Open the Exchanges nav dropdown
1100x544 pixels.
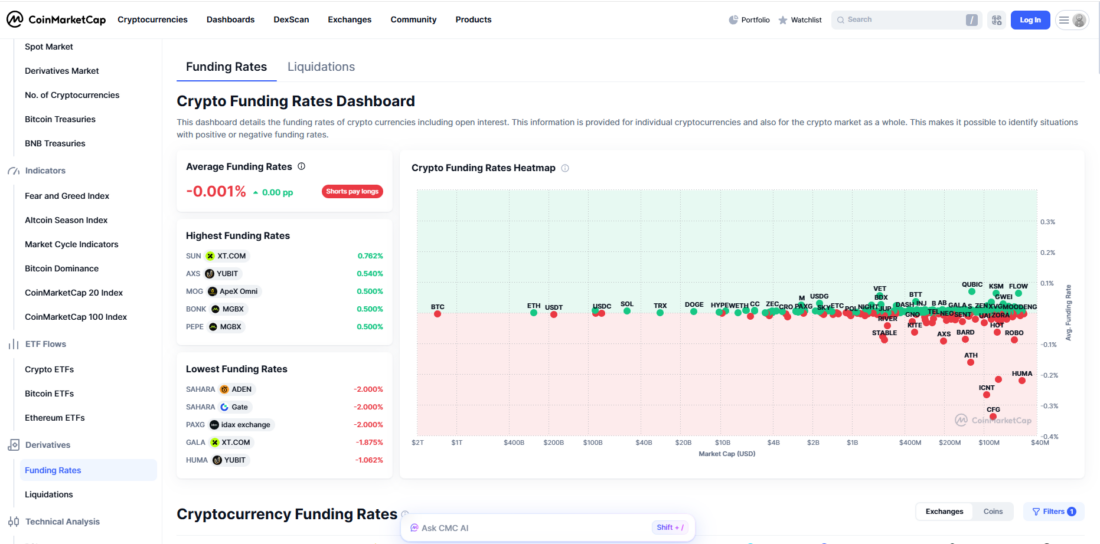pyautogui.click(x=349, y=20)
